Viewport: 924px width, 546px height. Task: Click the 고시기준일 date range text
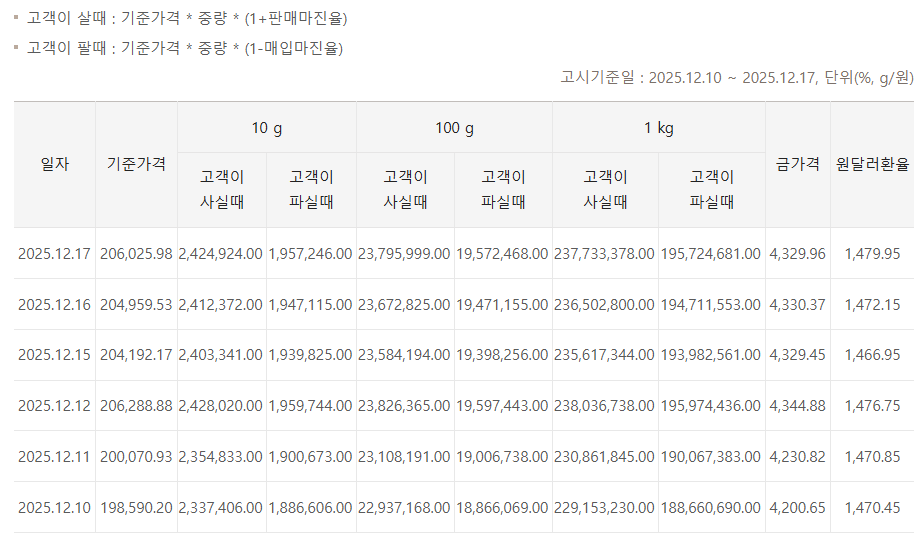(737, 77)
